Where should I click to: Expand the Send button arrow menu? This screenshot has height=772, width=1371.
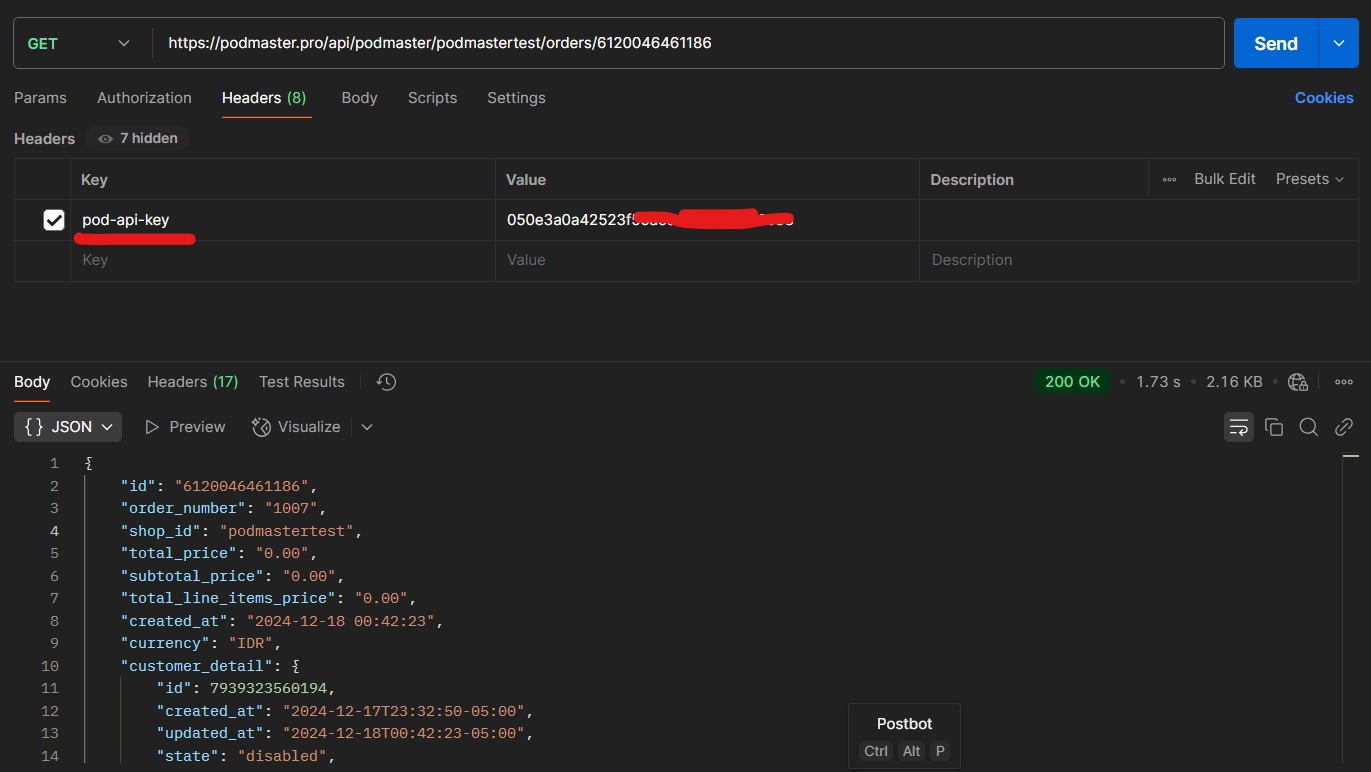pyautogui.click(x=1339, y=43)
